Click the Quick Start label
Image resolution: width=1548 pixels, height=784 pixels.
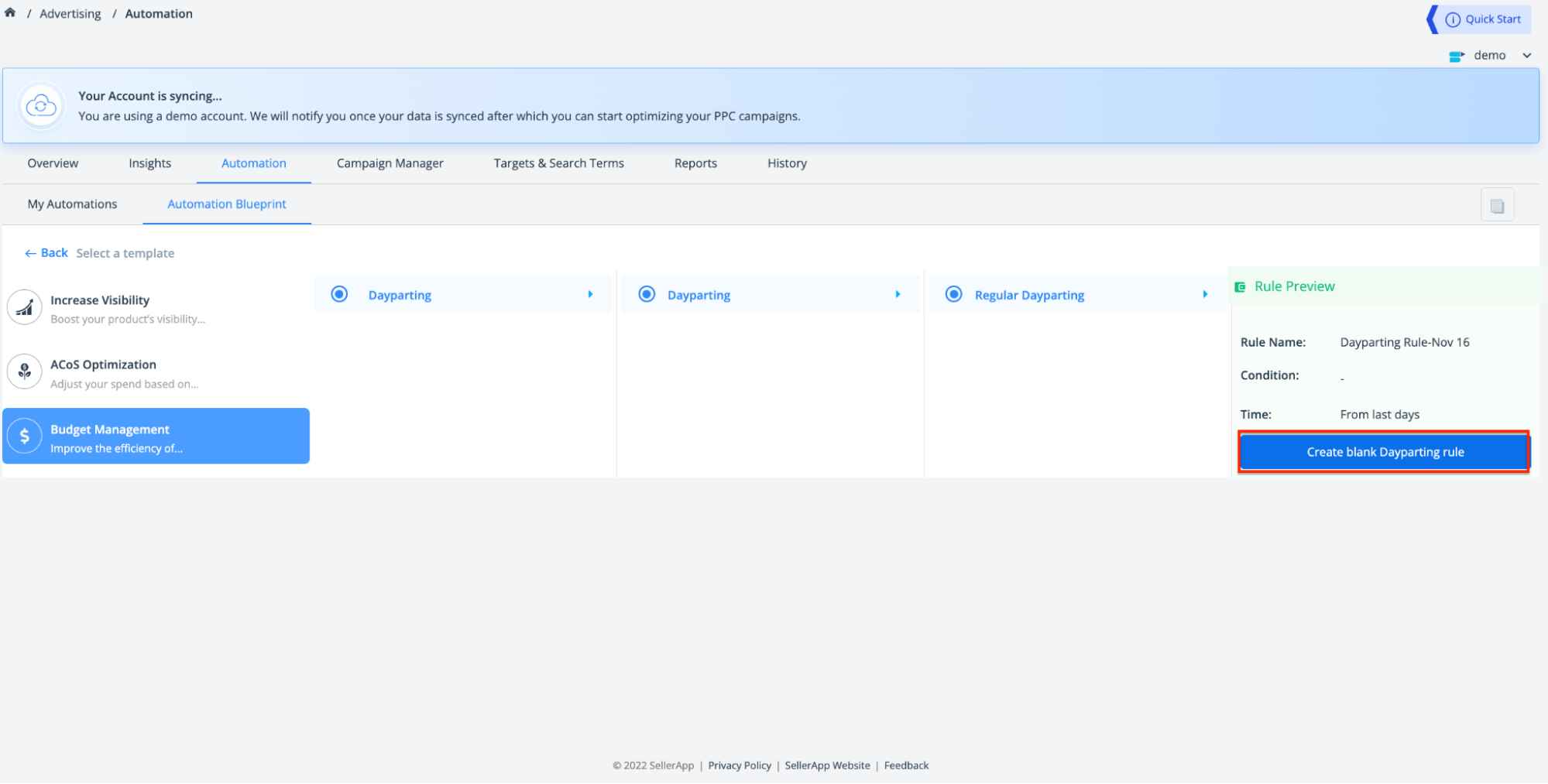click(x=1493, y=19)
